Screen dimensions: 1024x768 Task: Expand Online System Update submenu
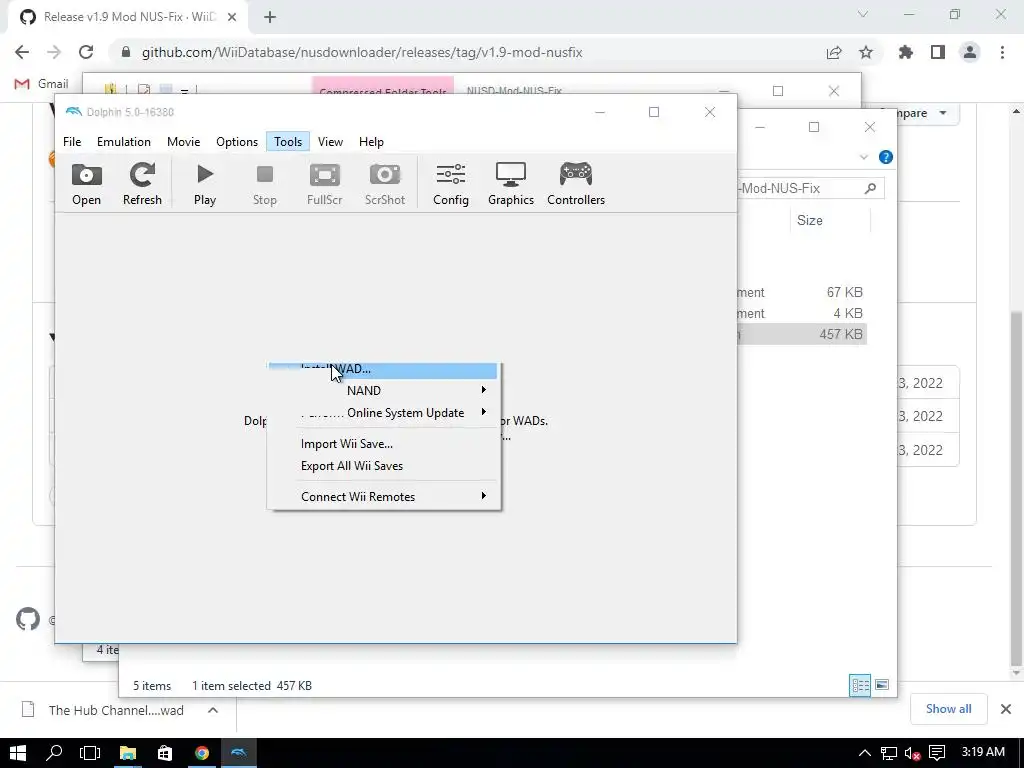[x=383, y=413]
